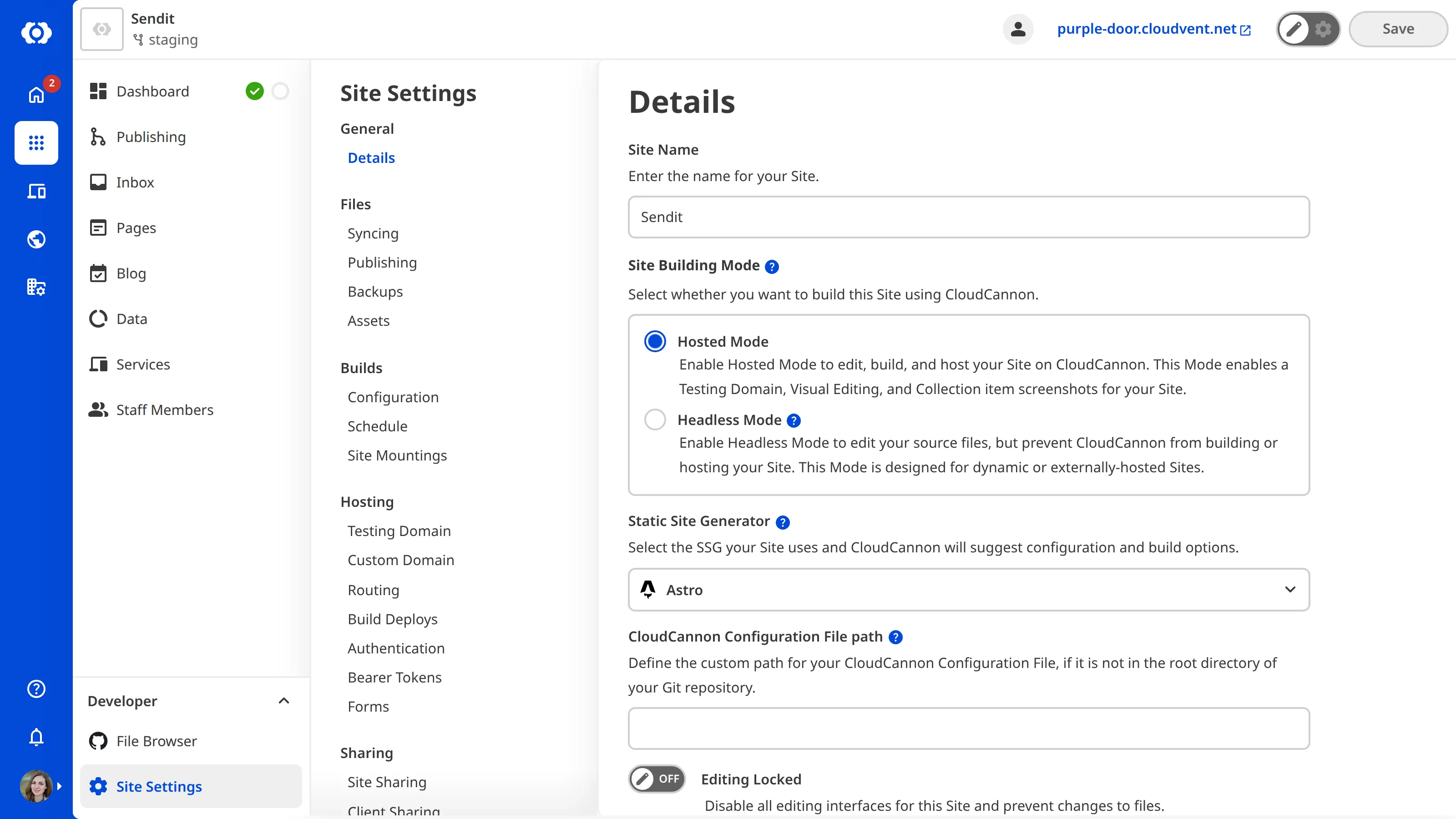This screenshot has height=819, width=1456.
Task: Click the Pages document icon
Action: tap(98, 228)
